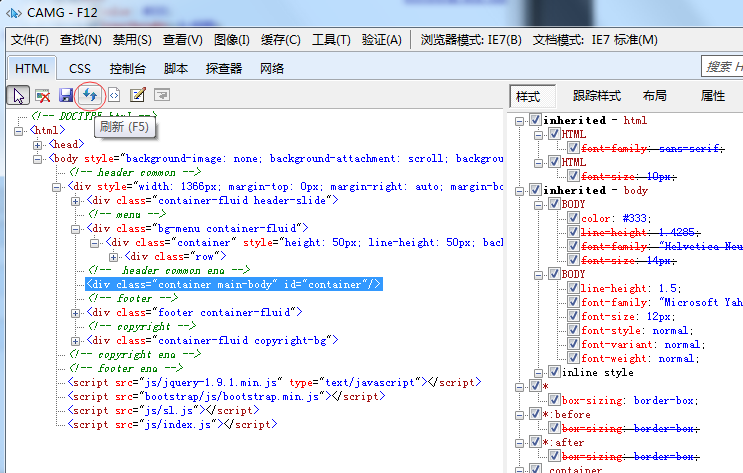Click the 搜索 HTML search box
The width and height of the screenshot is (743, 473).
pos(722,66)
